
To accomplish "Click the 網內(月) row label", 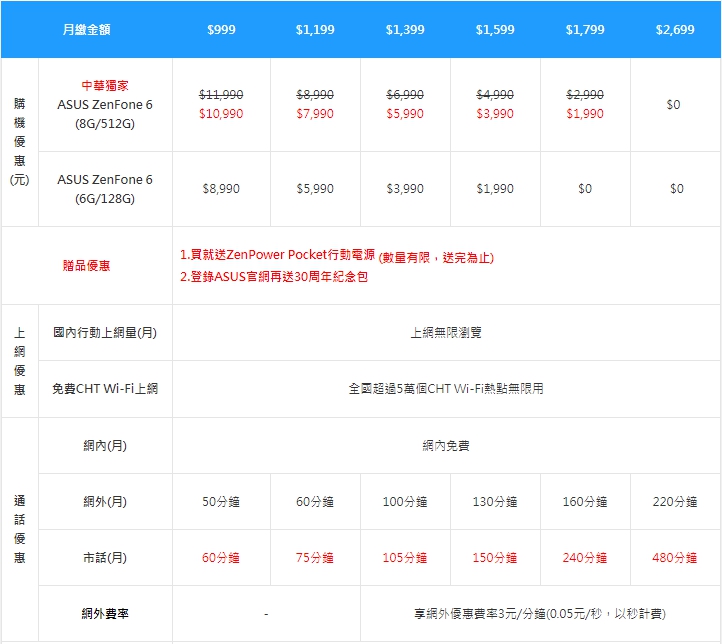I will point(105,446).
